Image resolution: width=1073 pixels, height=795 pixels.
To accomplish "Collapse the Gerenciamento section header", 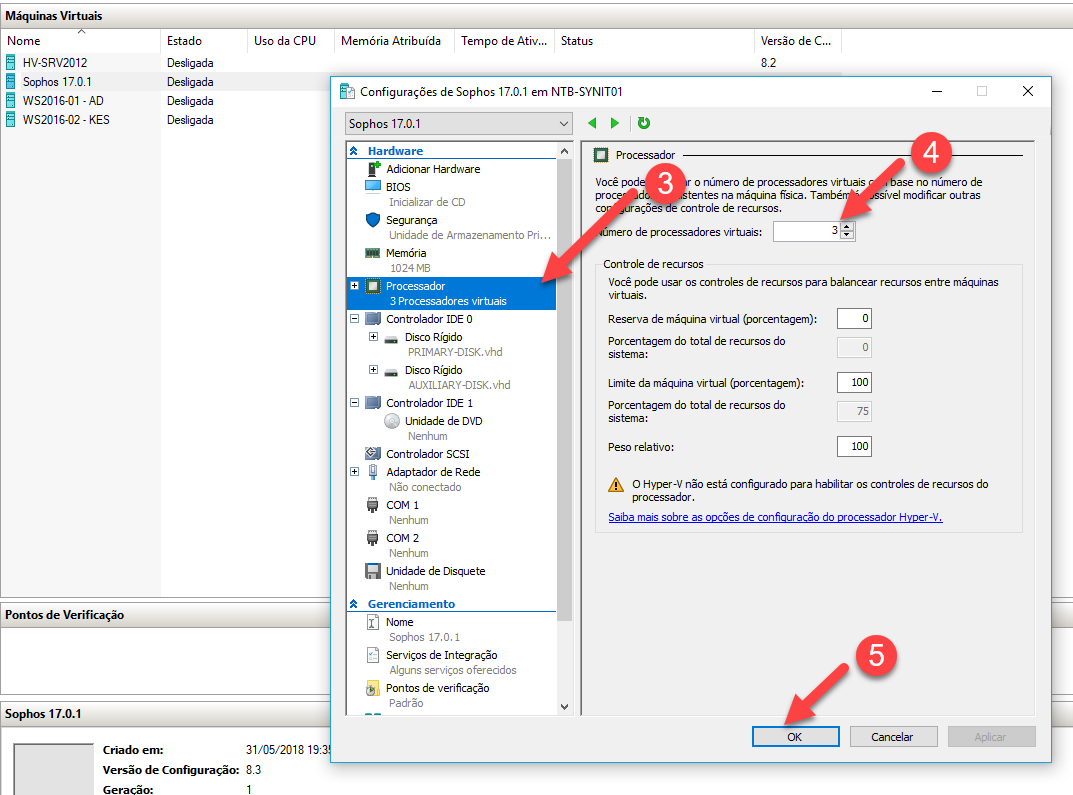I will [x=354, y=603].
